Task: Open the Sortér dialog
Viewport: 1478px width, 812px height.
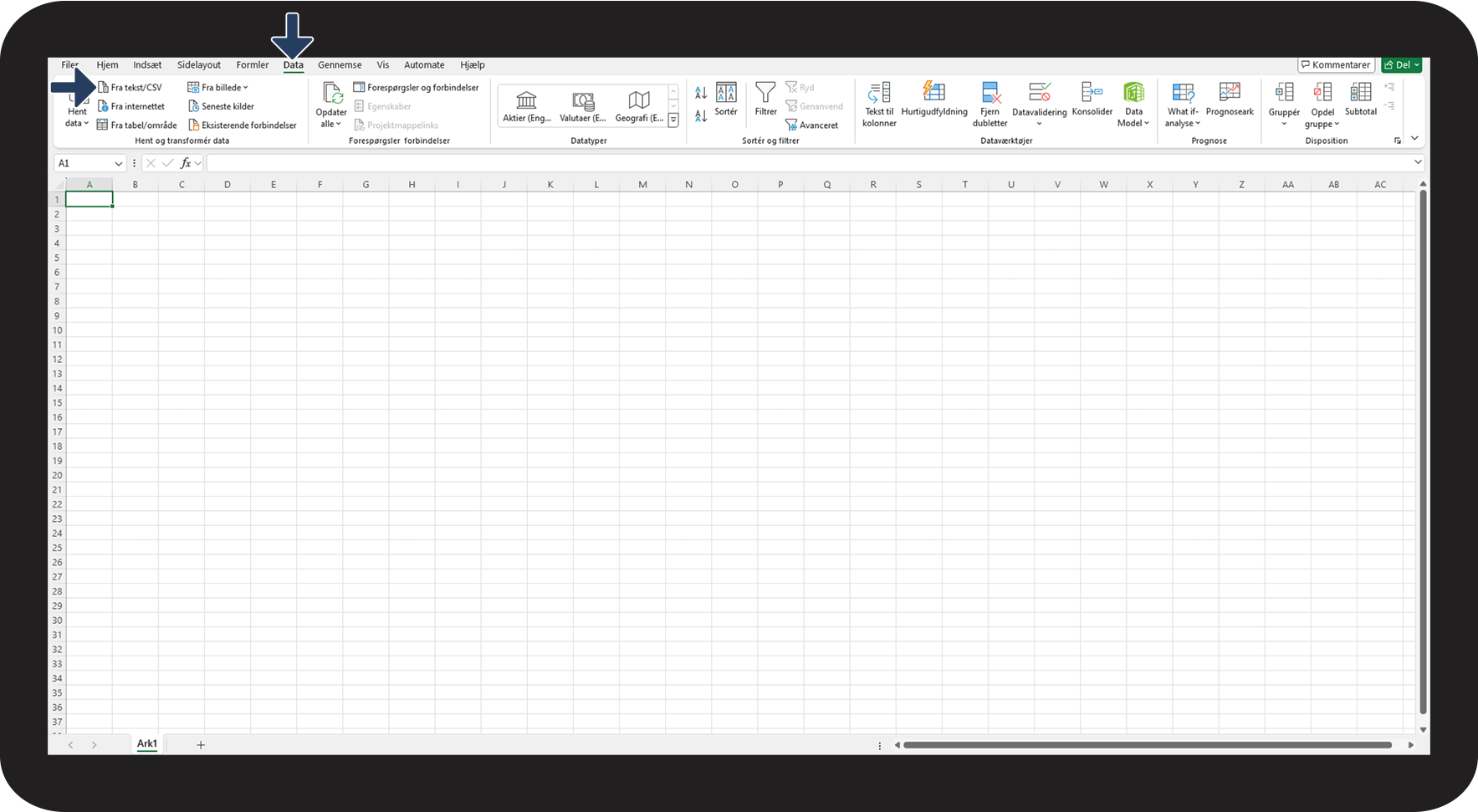Action: [726, 100]
